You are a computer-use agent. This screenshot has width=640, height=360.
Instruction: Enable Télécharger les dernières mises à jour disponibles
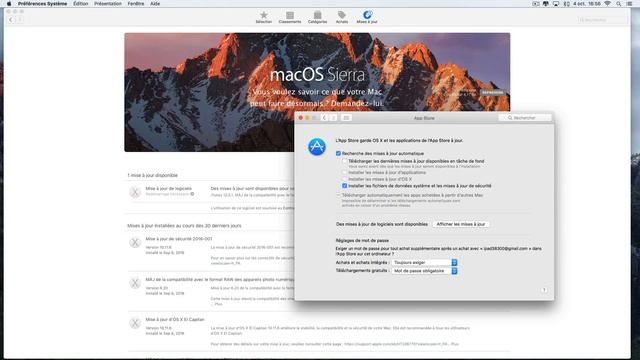pos(344,161)
